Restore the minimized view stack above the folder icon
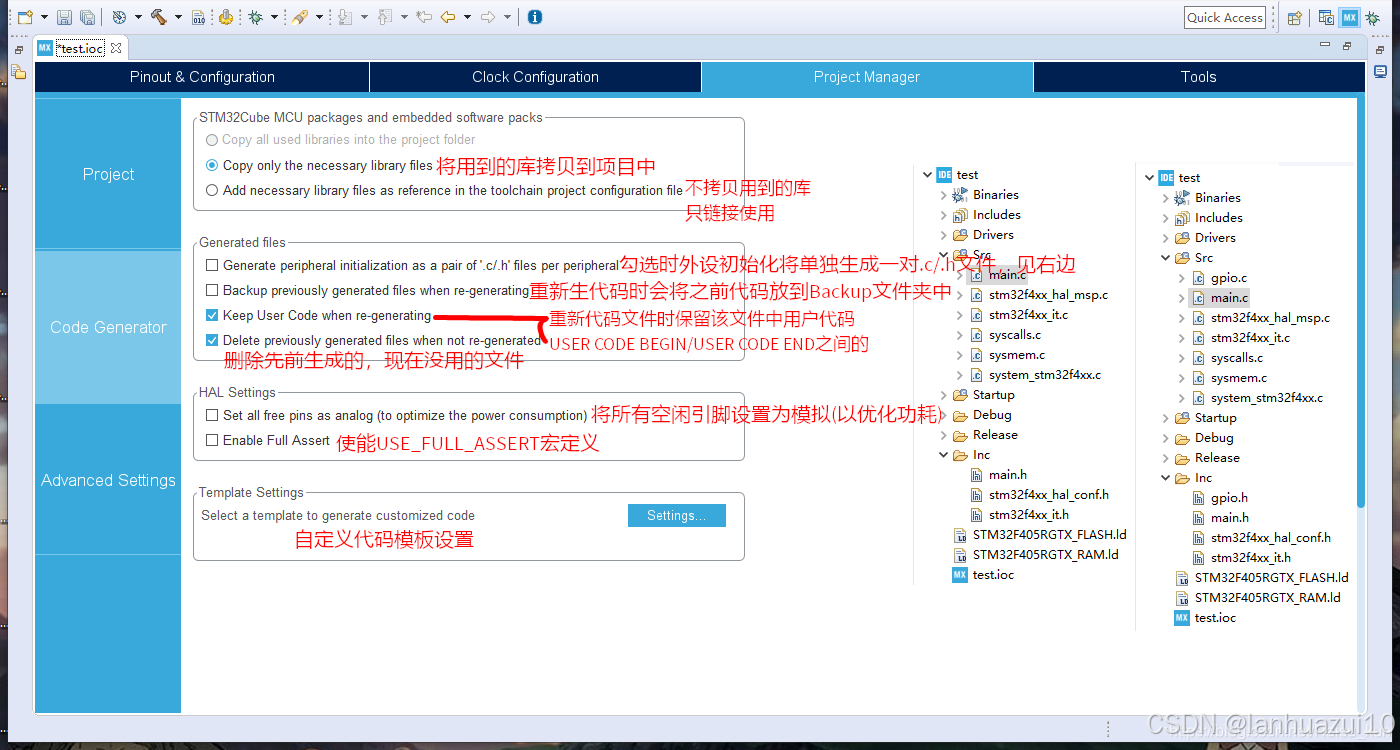 pyautogui.click(x=18, y=49)
